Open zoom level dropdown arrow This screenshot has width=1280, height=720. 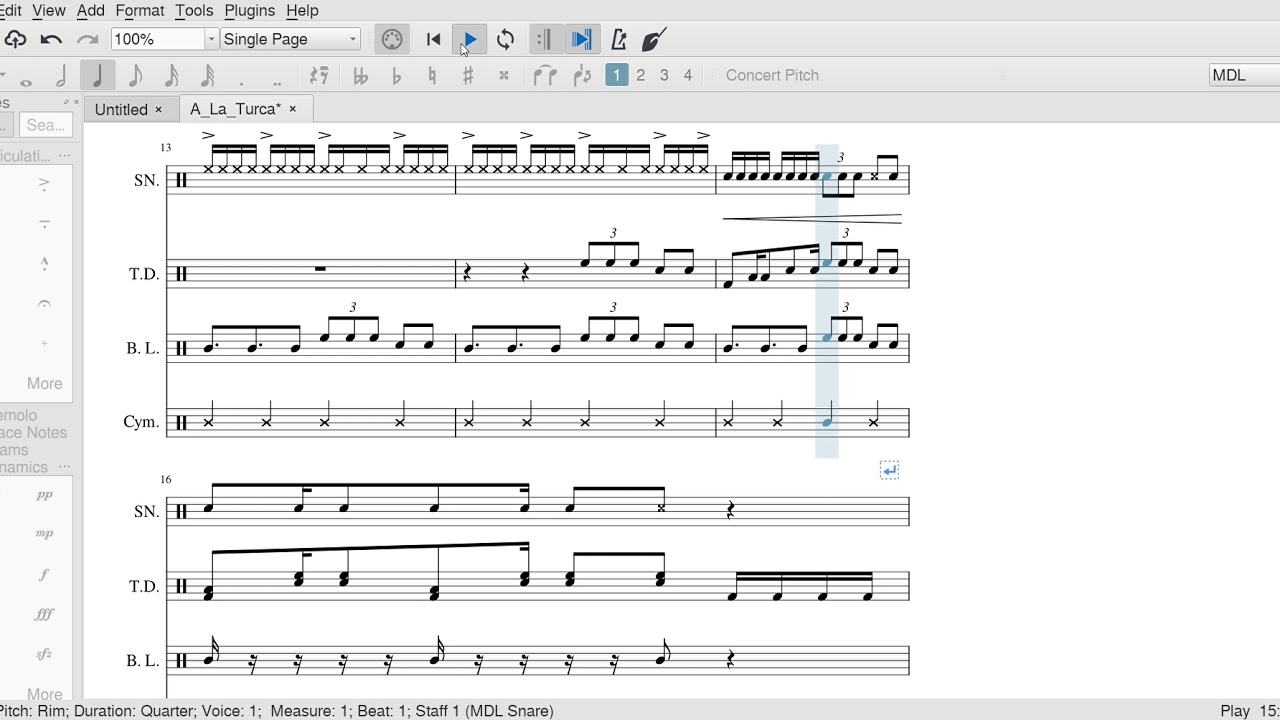tap(211, 39)
